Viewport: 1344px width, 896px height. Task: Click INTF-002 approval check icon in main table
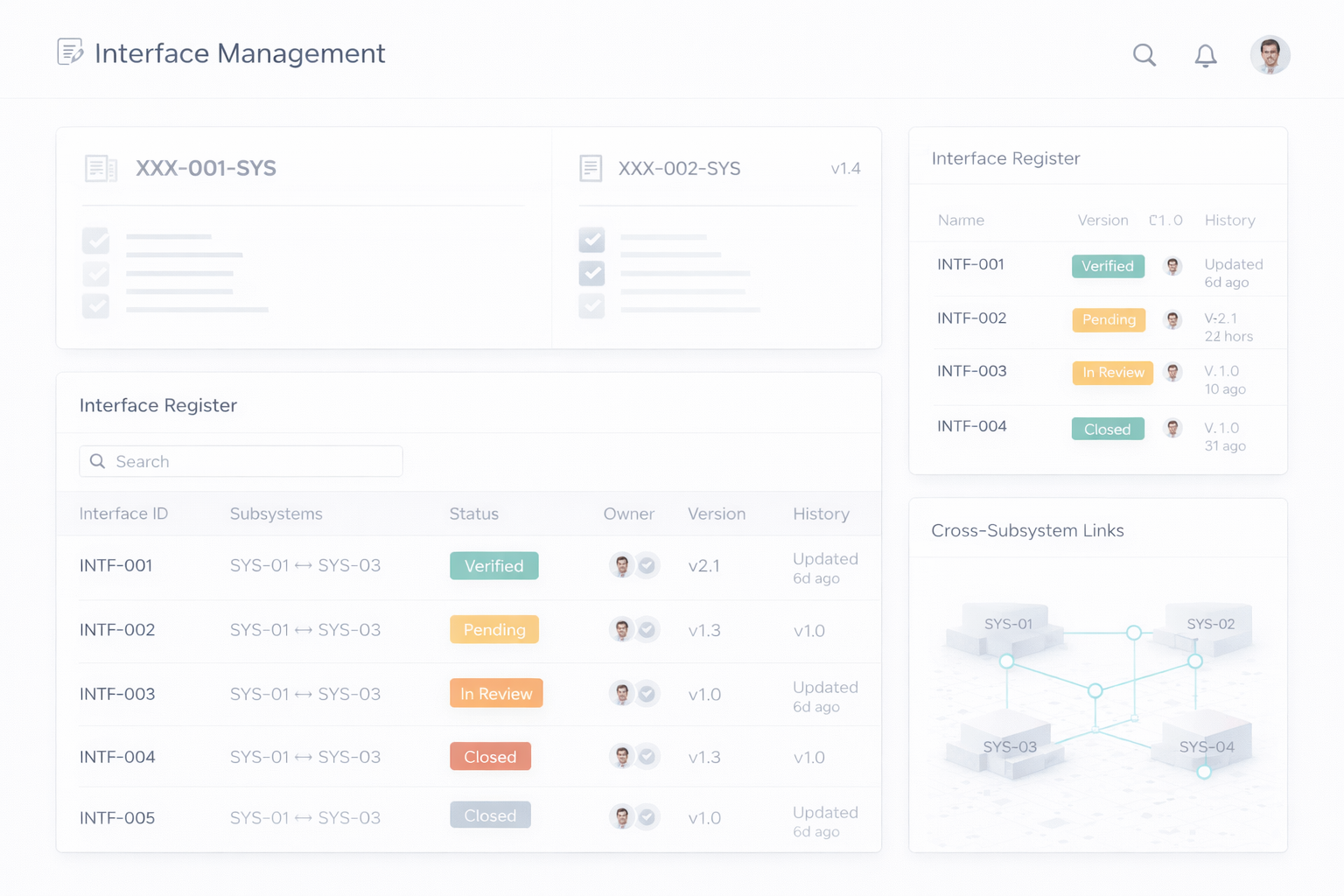[x=647, y=629]
